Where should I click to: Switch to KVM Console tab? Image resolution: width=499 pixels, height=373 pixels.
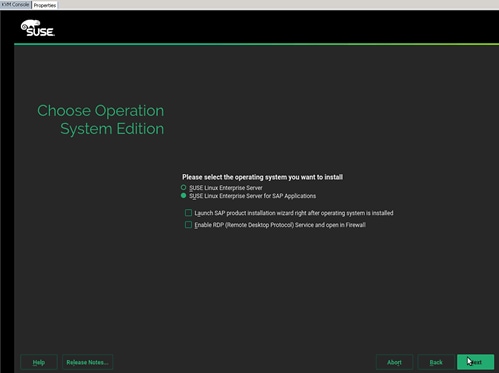pyautogui.click(x=15, y=5)
